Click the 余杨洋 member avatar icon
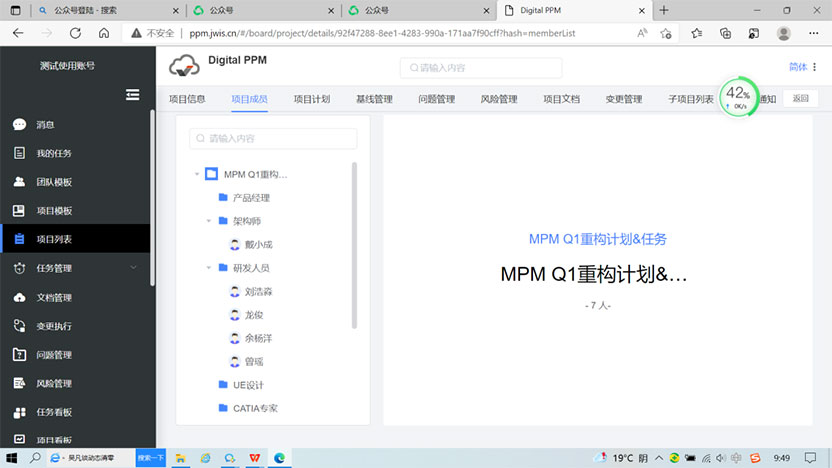 tap(235, 338)
